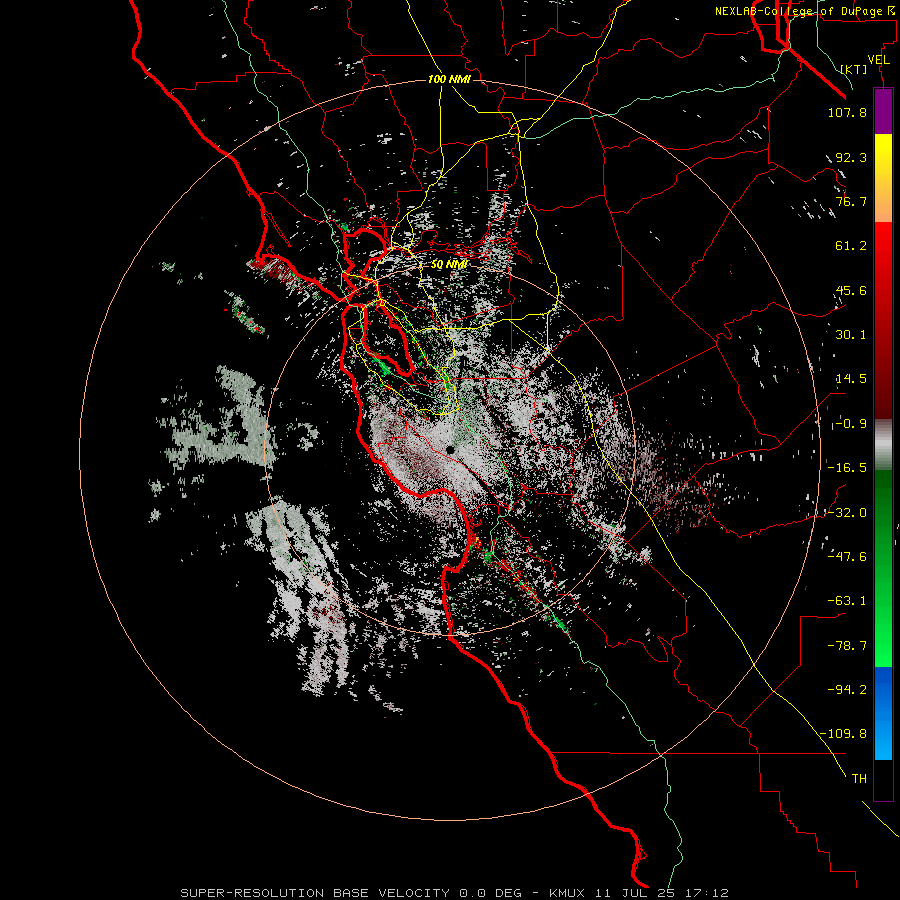Click the 14.5 velocity scale value

click(x=851, y=379)
